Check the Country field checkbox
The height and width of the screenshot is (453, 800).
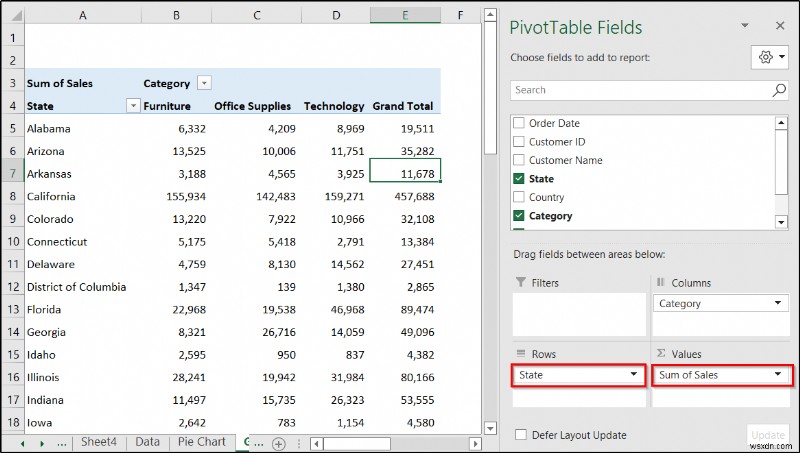click(x=518, y=197)
